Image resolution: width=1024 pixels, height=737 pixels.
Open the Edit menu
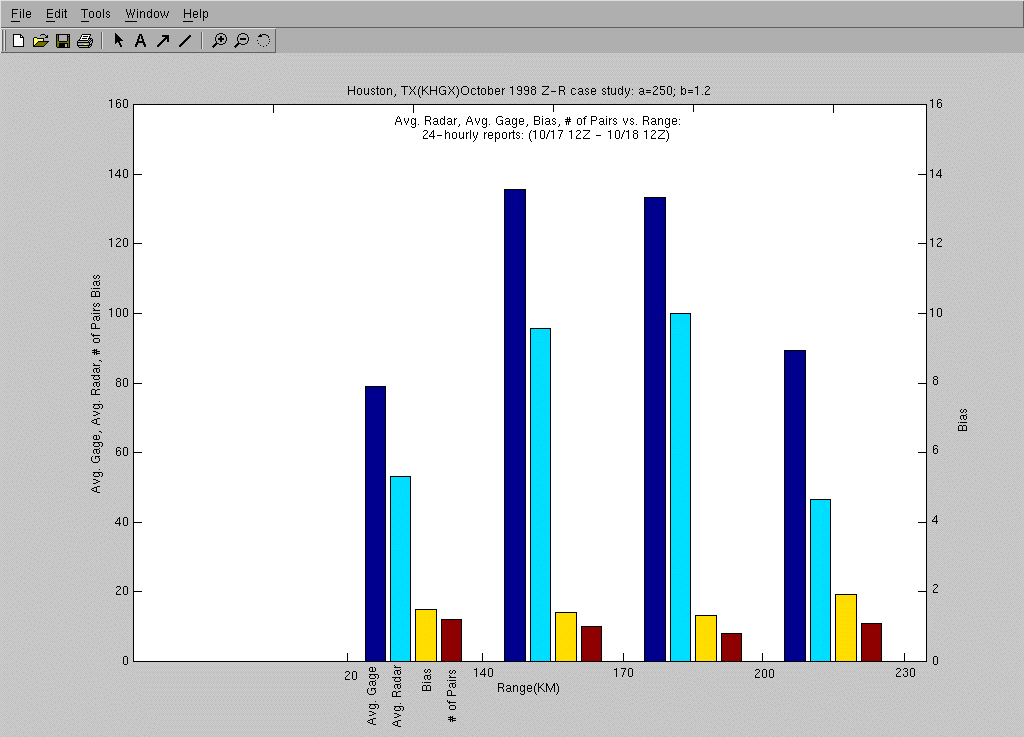(56, 14)
